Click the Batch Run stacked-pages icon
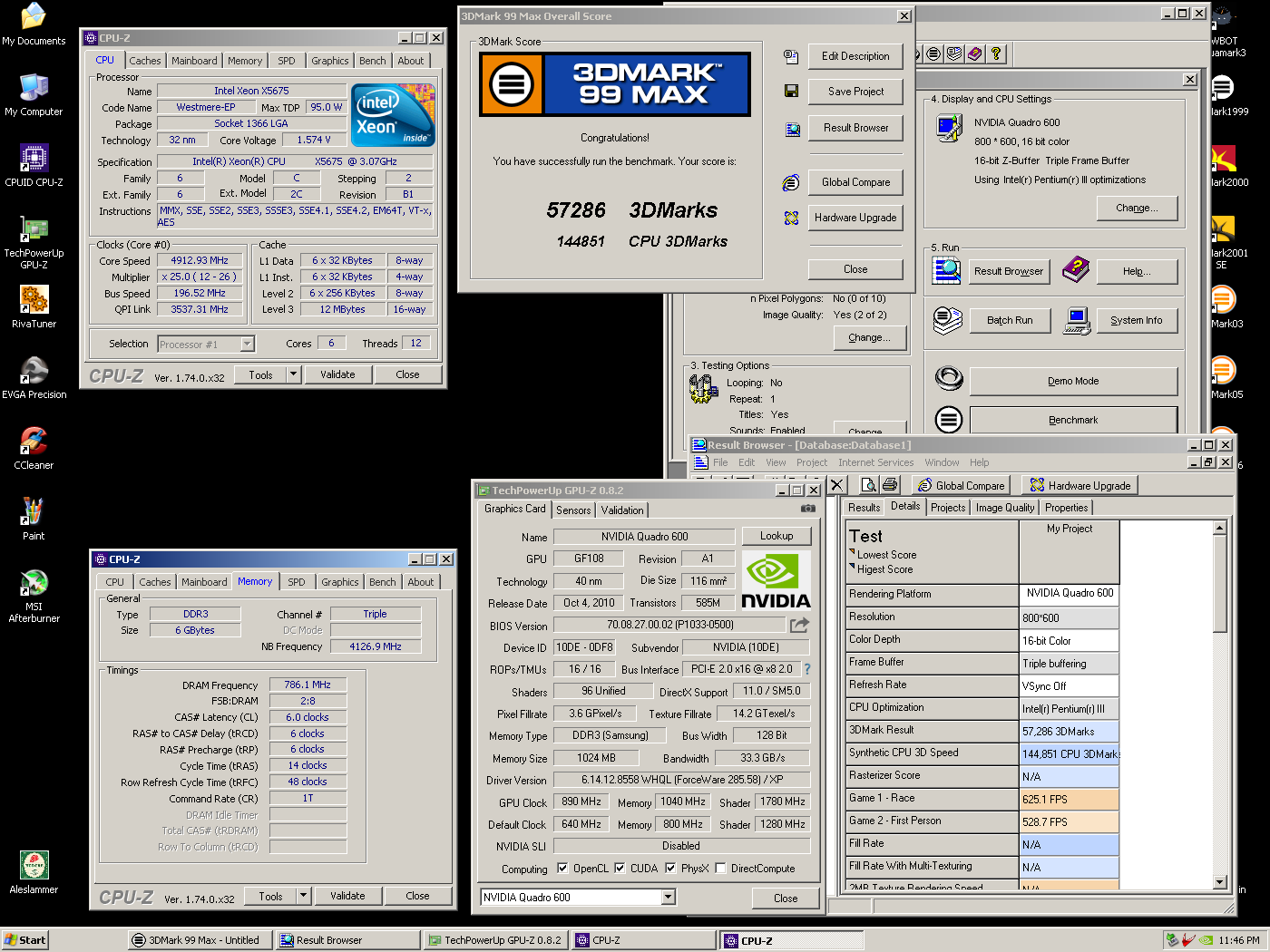The width and height of the screenshot is (1270, 952). [948, 320]
